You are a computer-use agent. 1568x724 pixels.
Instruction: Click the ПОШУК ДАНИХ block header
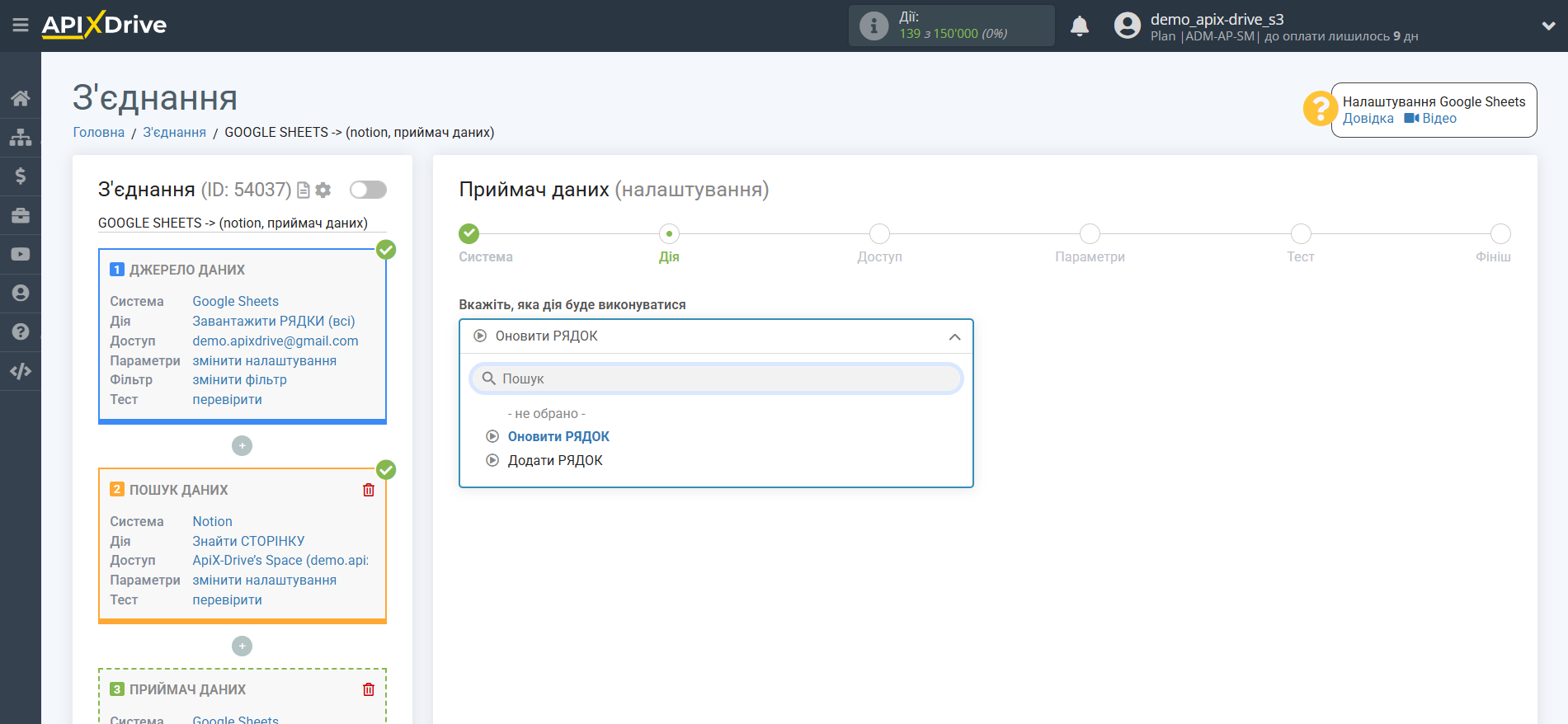tap(179, 490)
